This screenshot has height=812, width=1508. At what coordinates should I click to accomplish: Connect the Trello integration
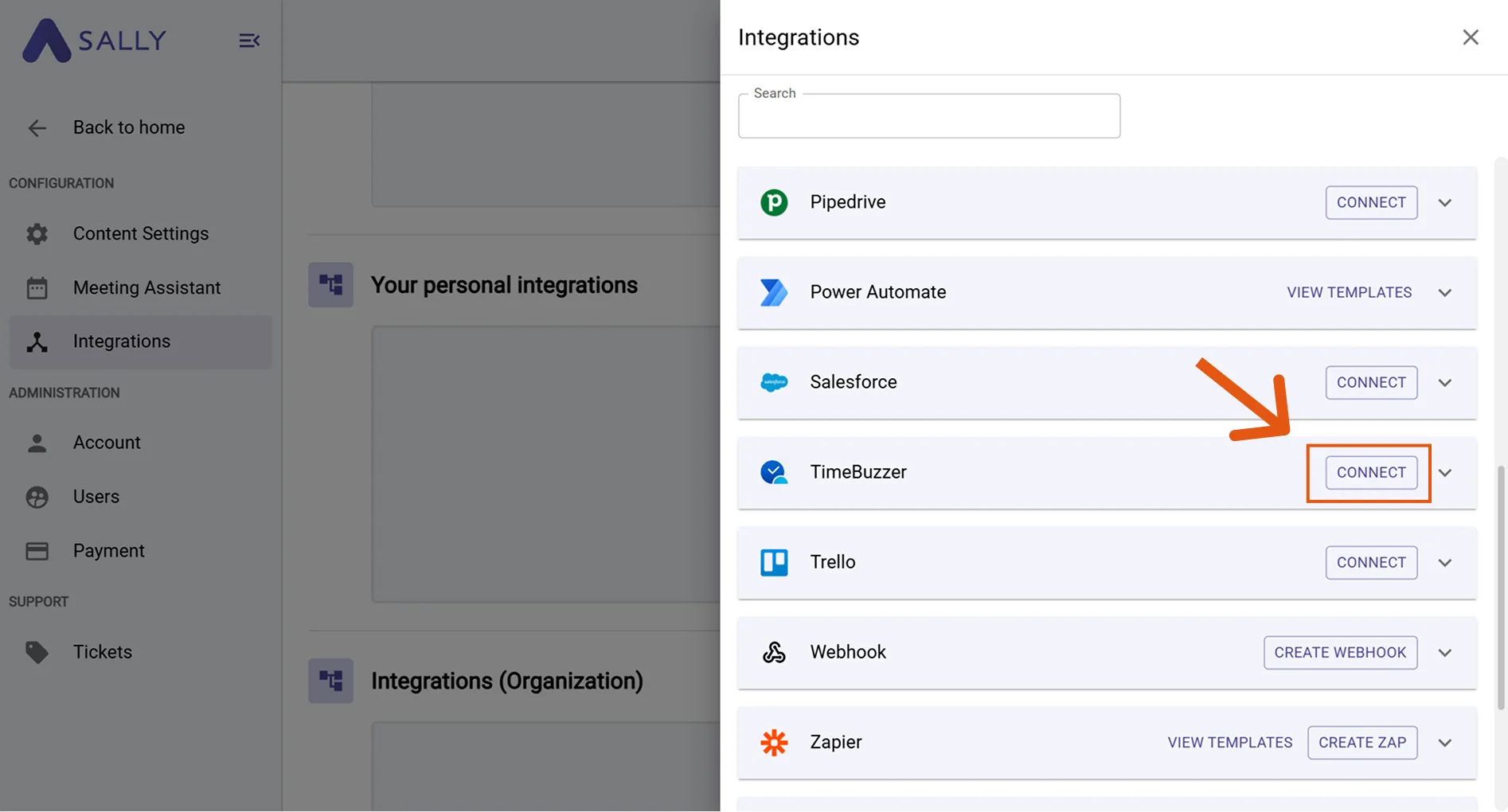[x=1371, y=562]
